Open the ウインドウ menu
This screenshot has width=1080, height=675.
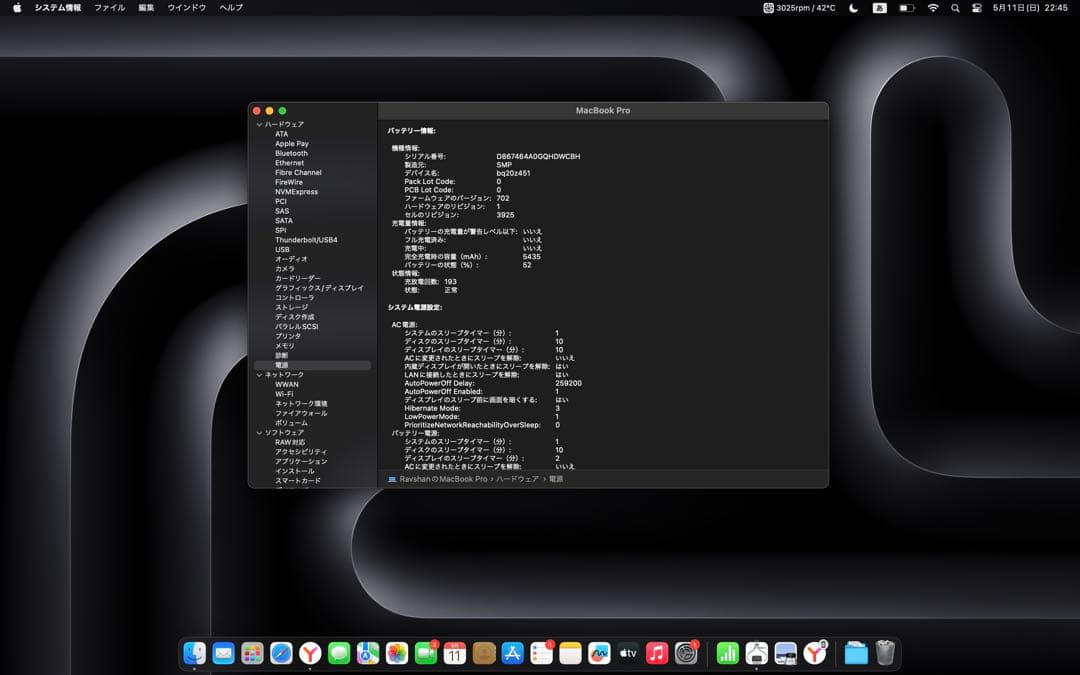186,7
